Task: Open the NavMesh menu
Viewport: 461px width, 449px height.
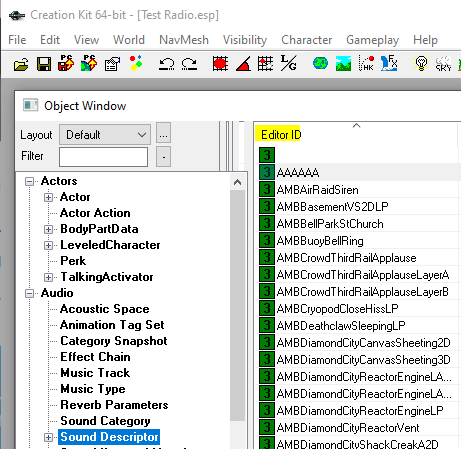Action: pyautogui.click(x=184, y=40)
